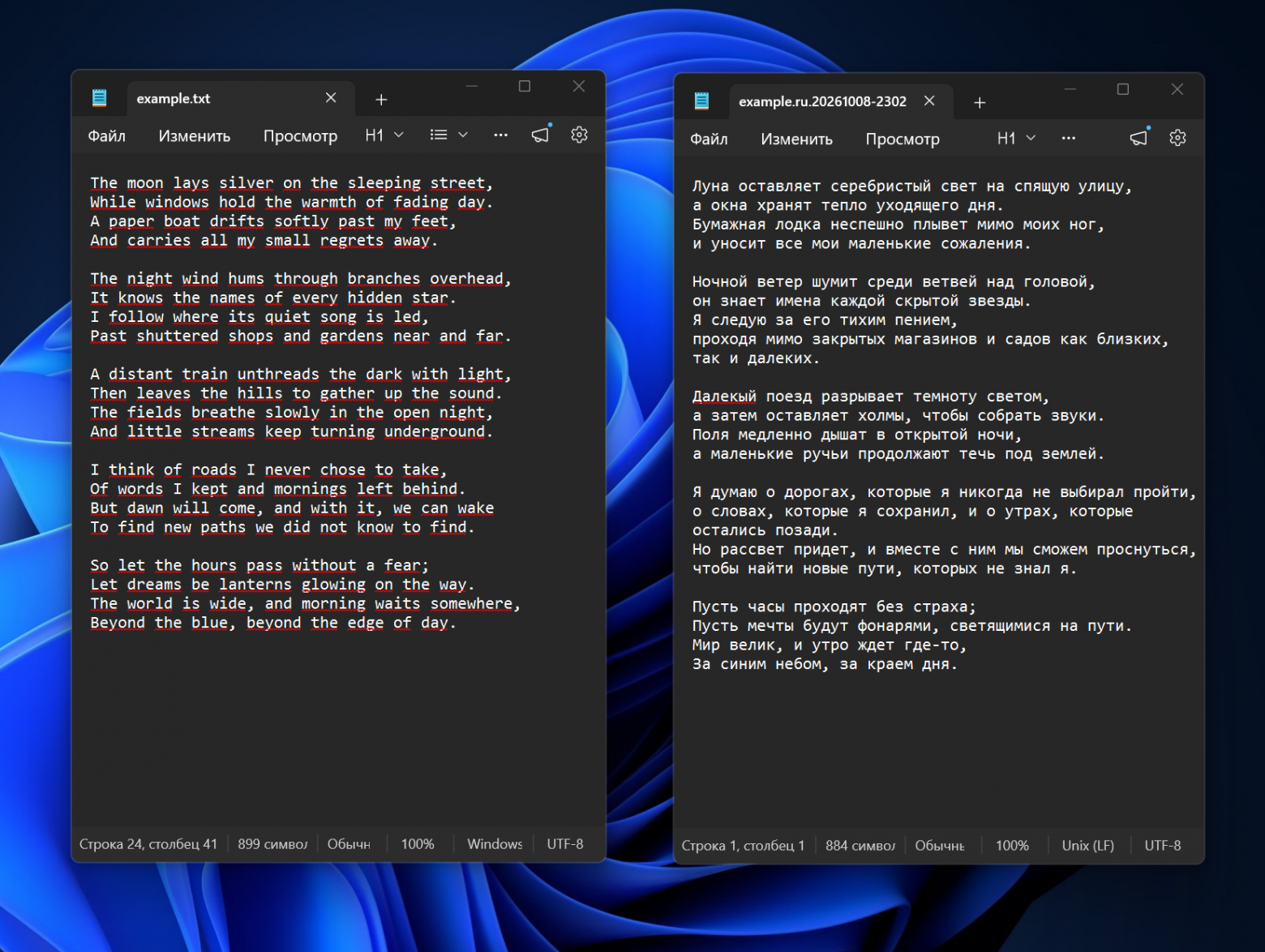
Task: Open the three-dots more menu in example.txt window
Action: click(x=501, y=135)
